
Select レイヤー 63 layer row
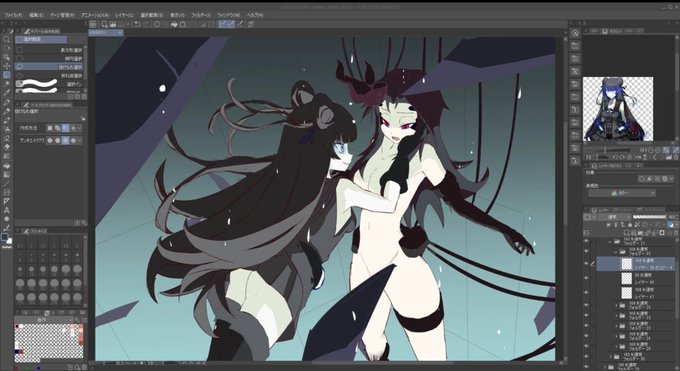click(x=636, y=279)
